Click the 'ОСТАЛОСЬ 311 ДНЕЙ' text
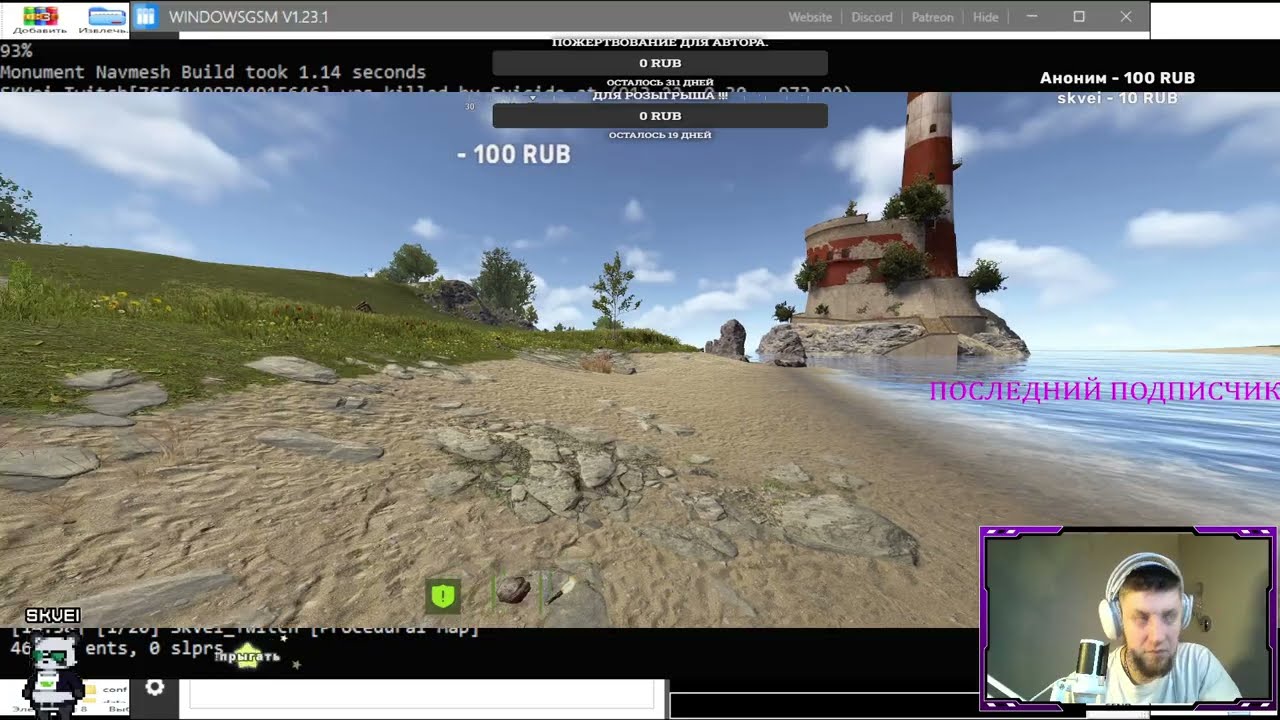The height and width of the screenshot is (720, 1280). [x=660, y=83]
